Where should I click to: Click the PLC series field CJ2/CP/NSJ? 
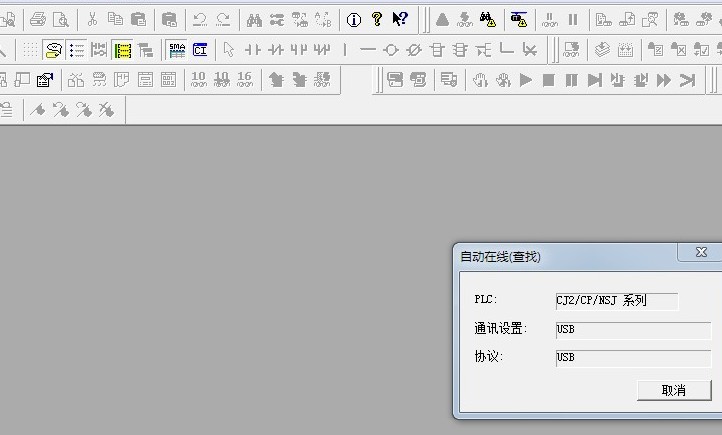(x=616, y=301)
